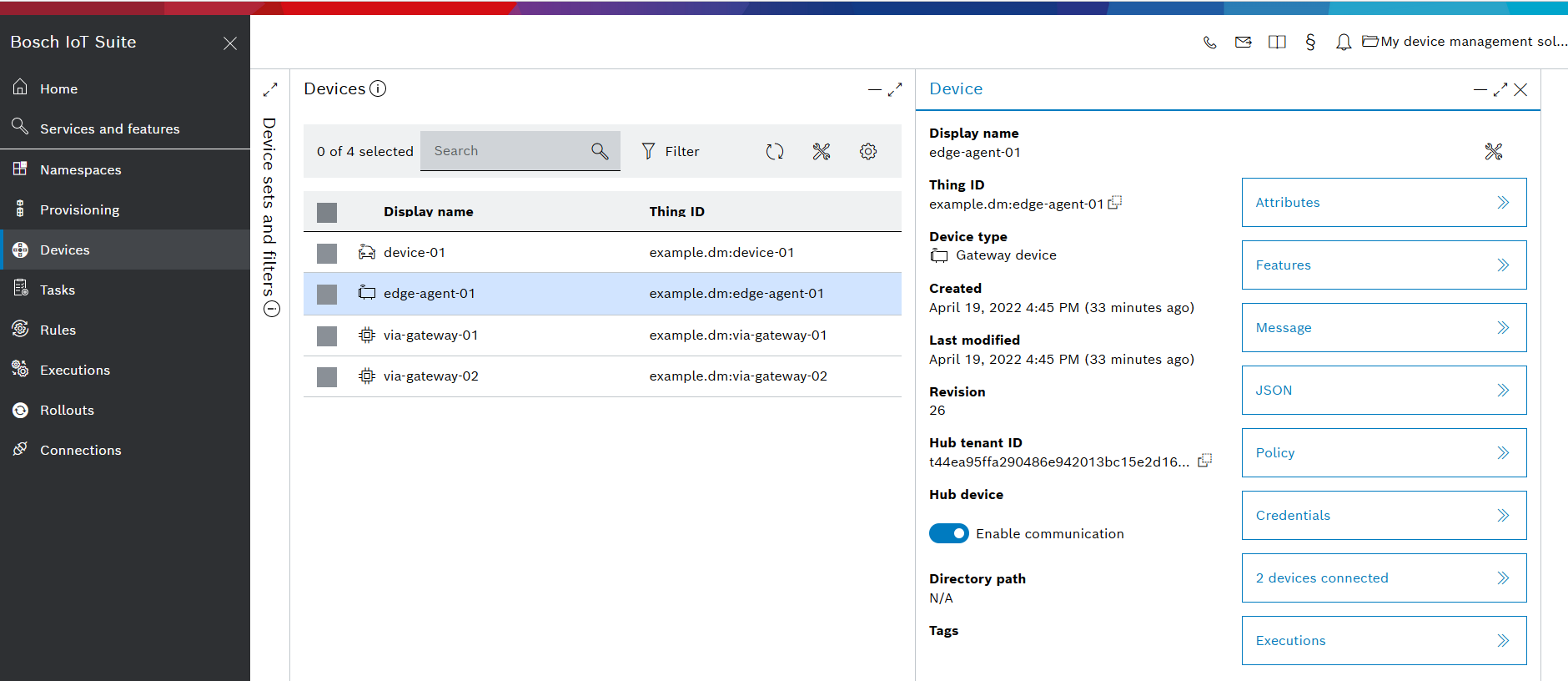The image size is (1568, 681).
Task: Copy the Hub tenant ID
Action: pos(1205,461)
